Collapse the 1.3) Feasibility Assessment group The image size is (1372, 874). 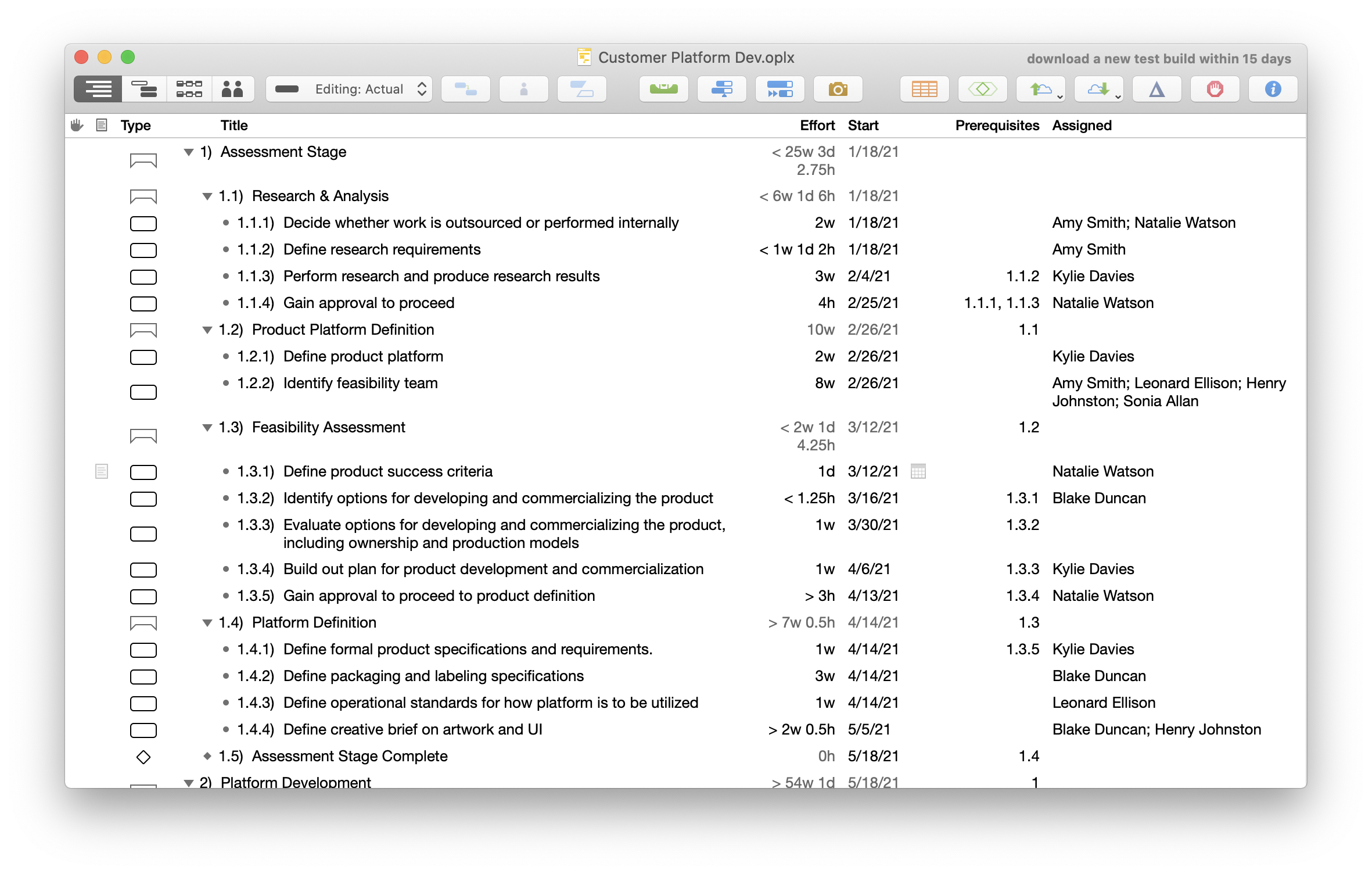207,428
